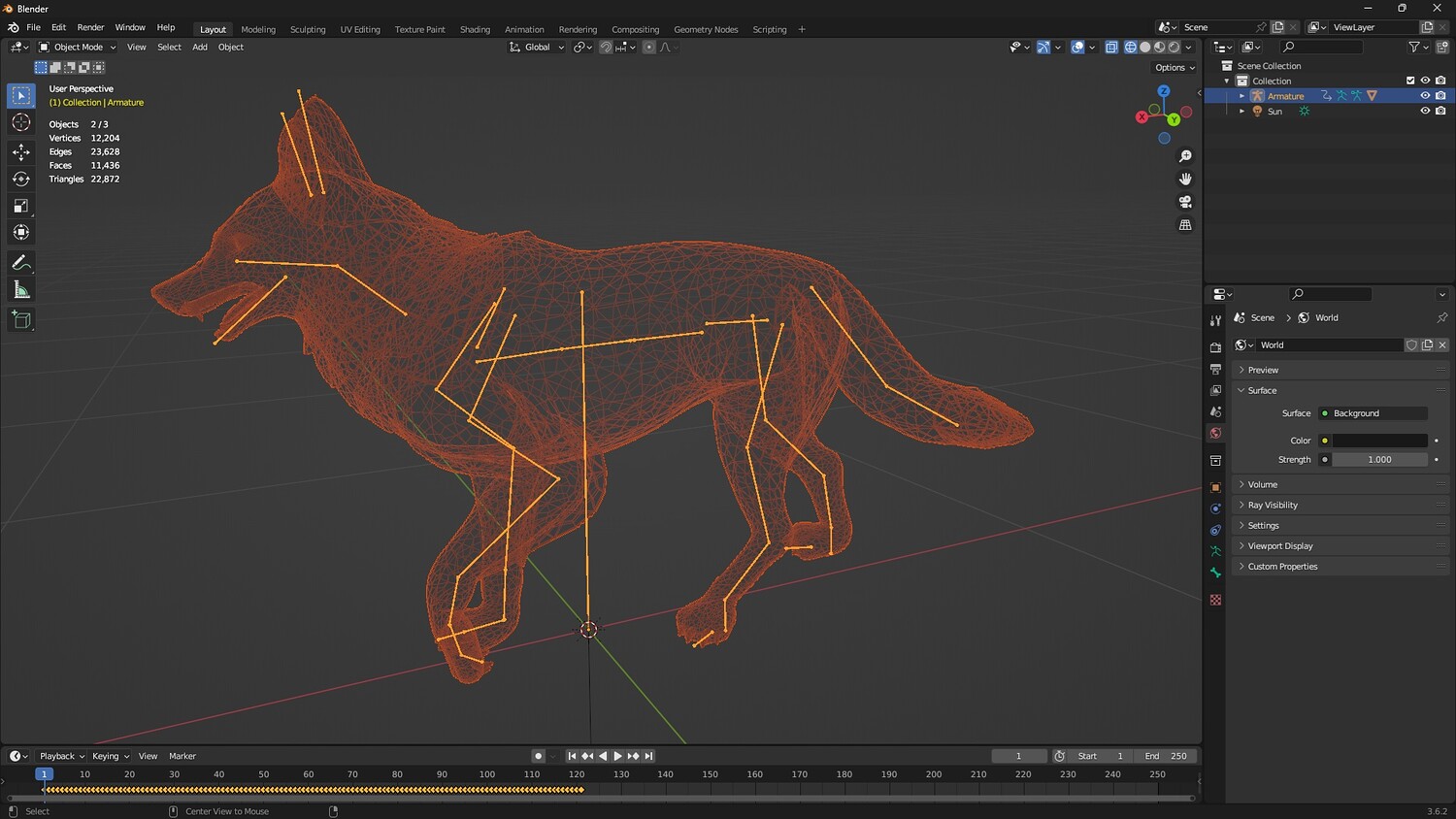Uncheck the Collection exclude checkbox
This screenshot has height=819, width=1456.
coord(1410,81)
